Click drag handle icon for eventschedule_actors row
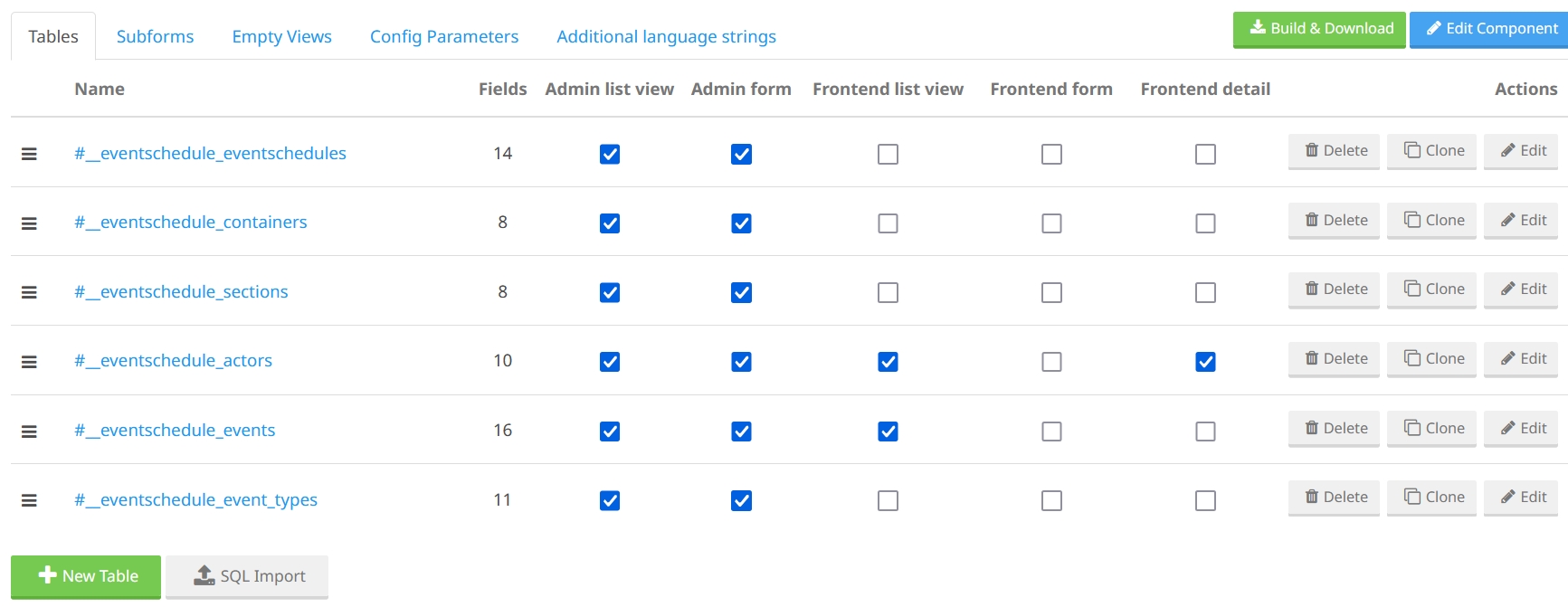 click(29, 362)
